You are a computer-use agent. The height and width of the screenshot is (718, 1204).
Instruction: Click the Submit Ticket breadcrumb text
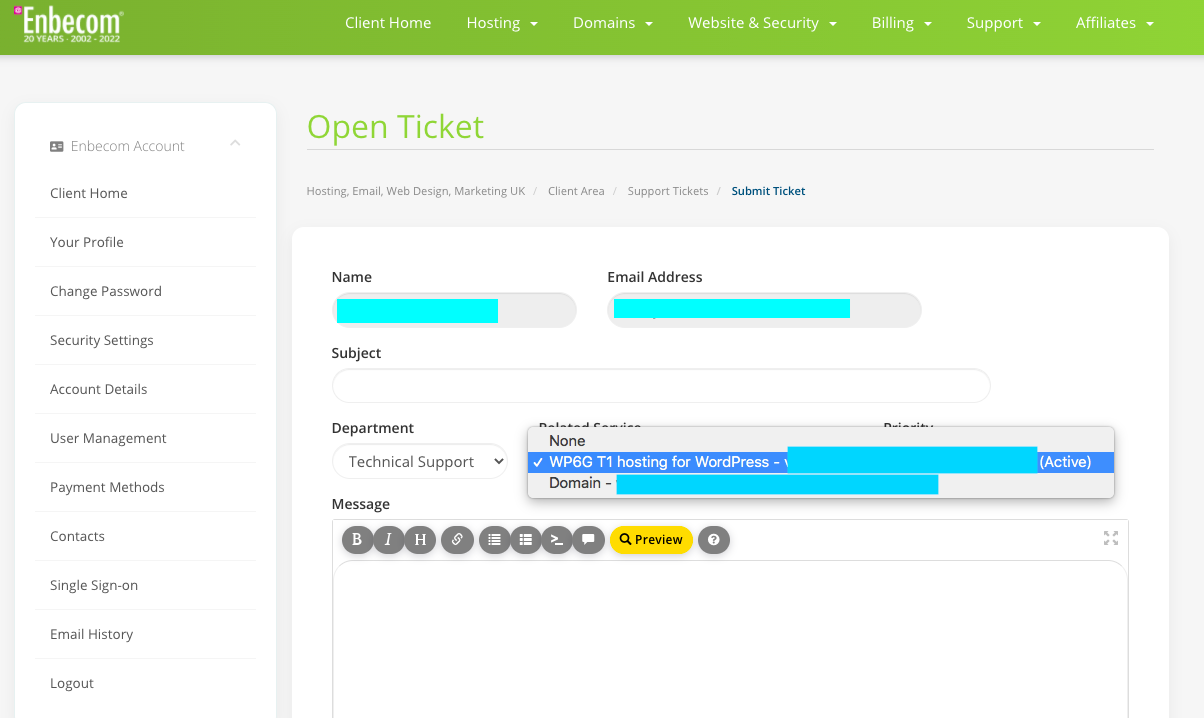[x=768, y=191]
